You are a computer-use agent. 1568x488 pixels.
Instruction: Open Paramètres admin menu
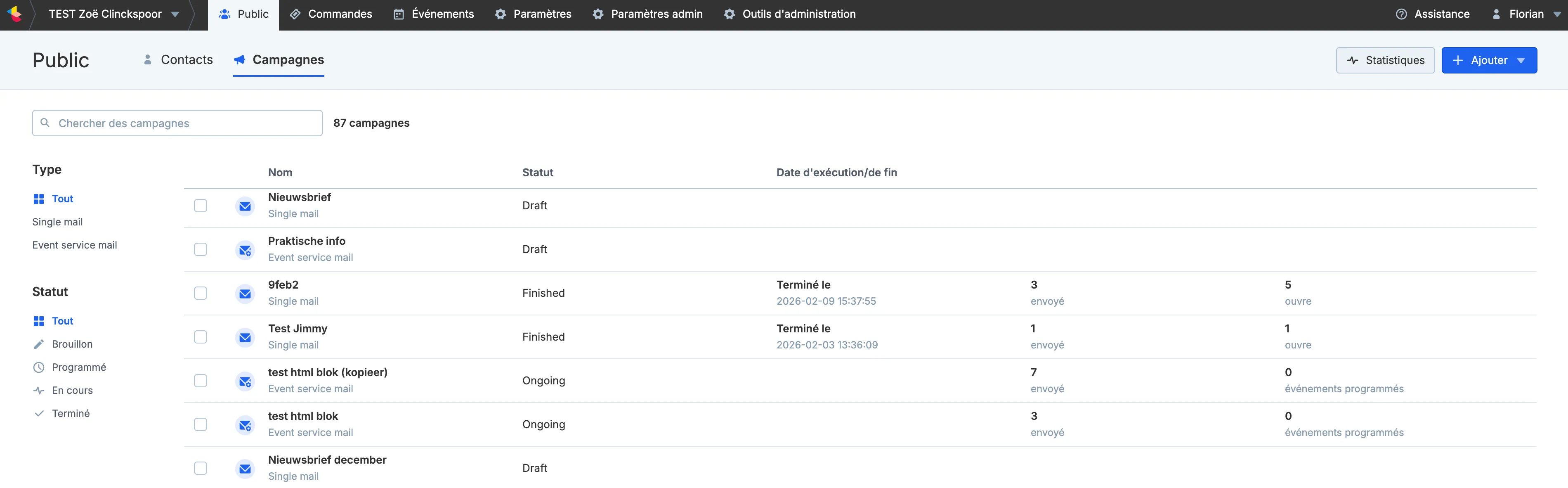pos(648,14)
